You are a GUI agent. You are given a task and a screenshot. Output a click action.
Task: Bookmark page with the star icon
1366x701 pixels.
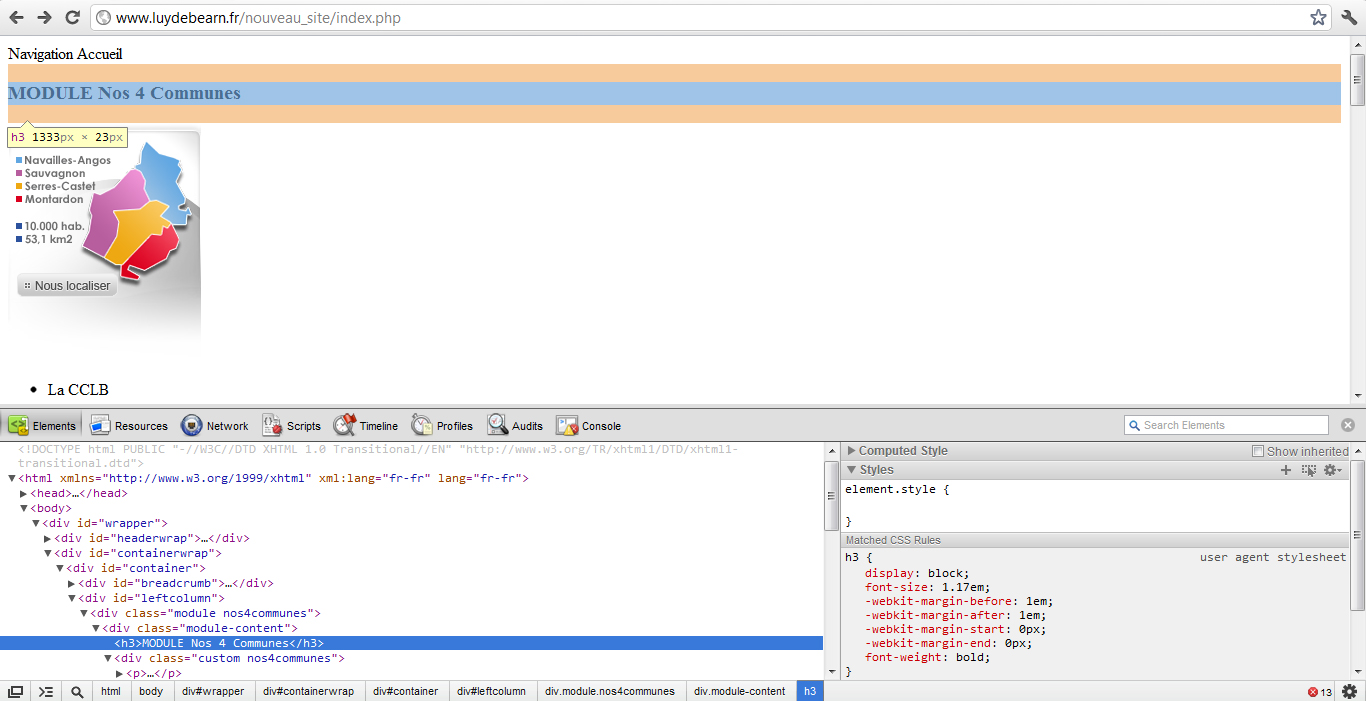point(1318,17)
